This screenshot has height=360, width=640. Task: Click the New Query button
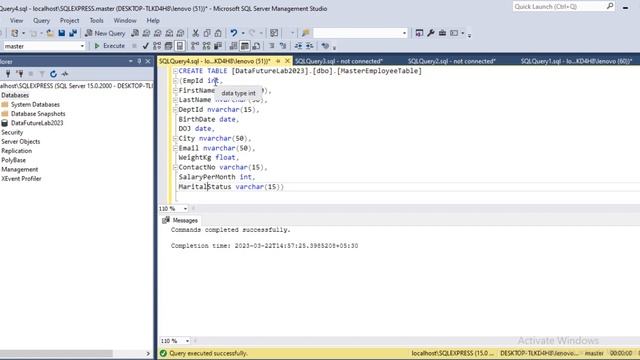pyautogui.click(x=105, y=33)
